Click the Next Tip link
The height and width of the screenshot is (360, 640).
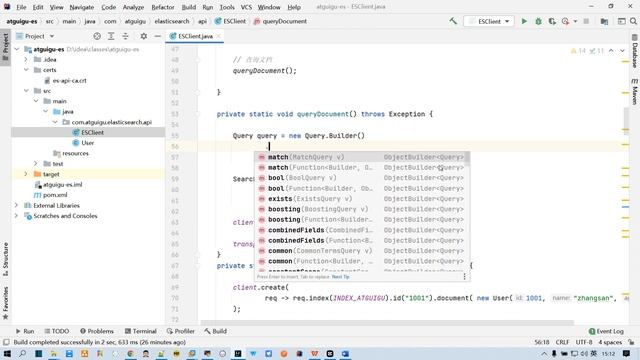tap(340, 277)
